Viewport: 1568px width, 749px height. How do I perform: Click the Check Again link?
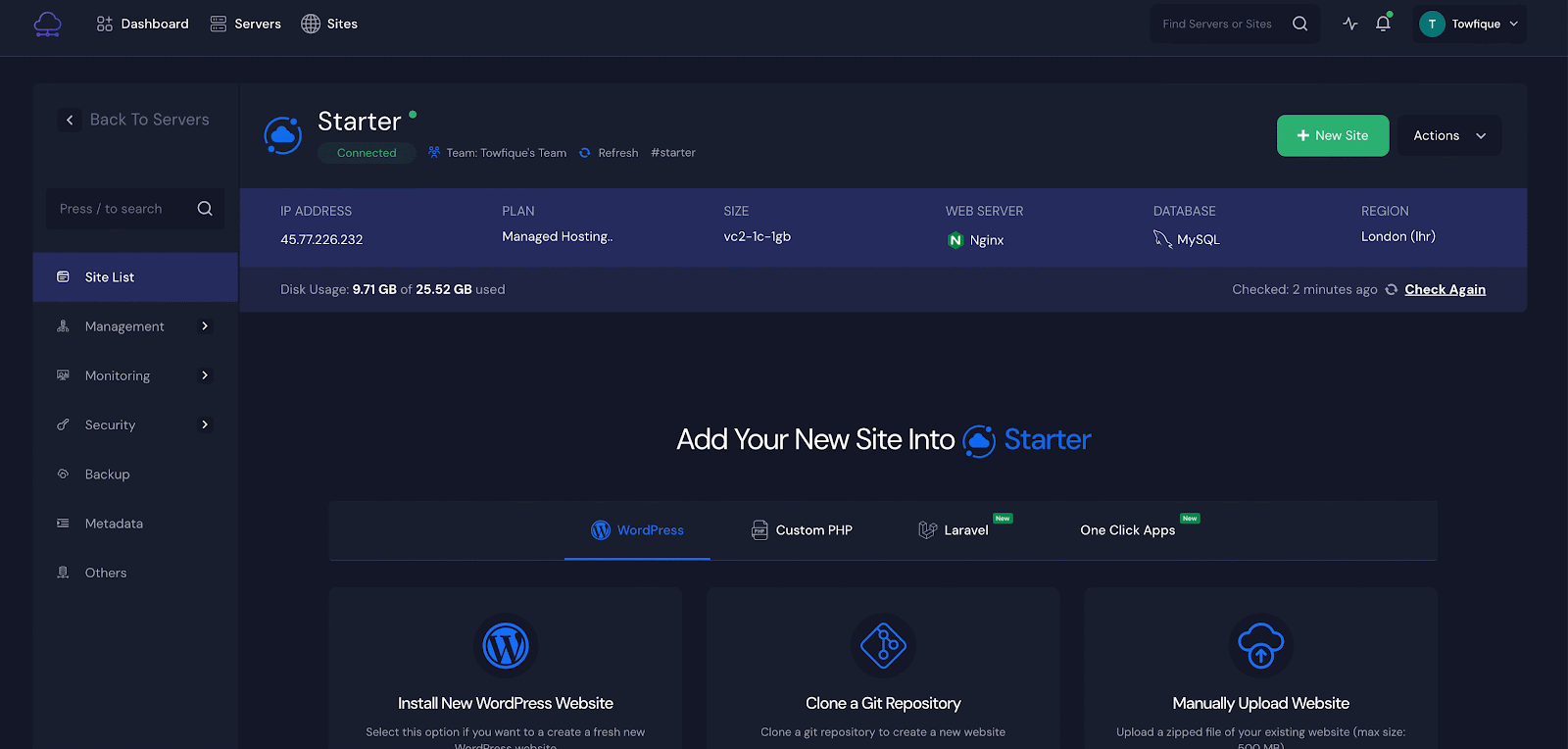pyautogui.click(x=1445, y=289)
